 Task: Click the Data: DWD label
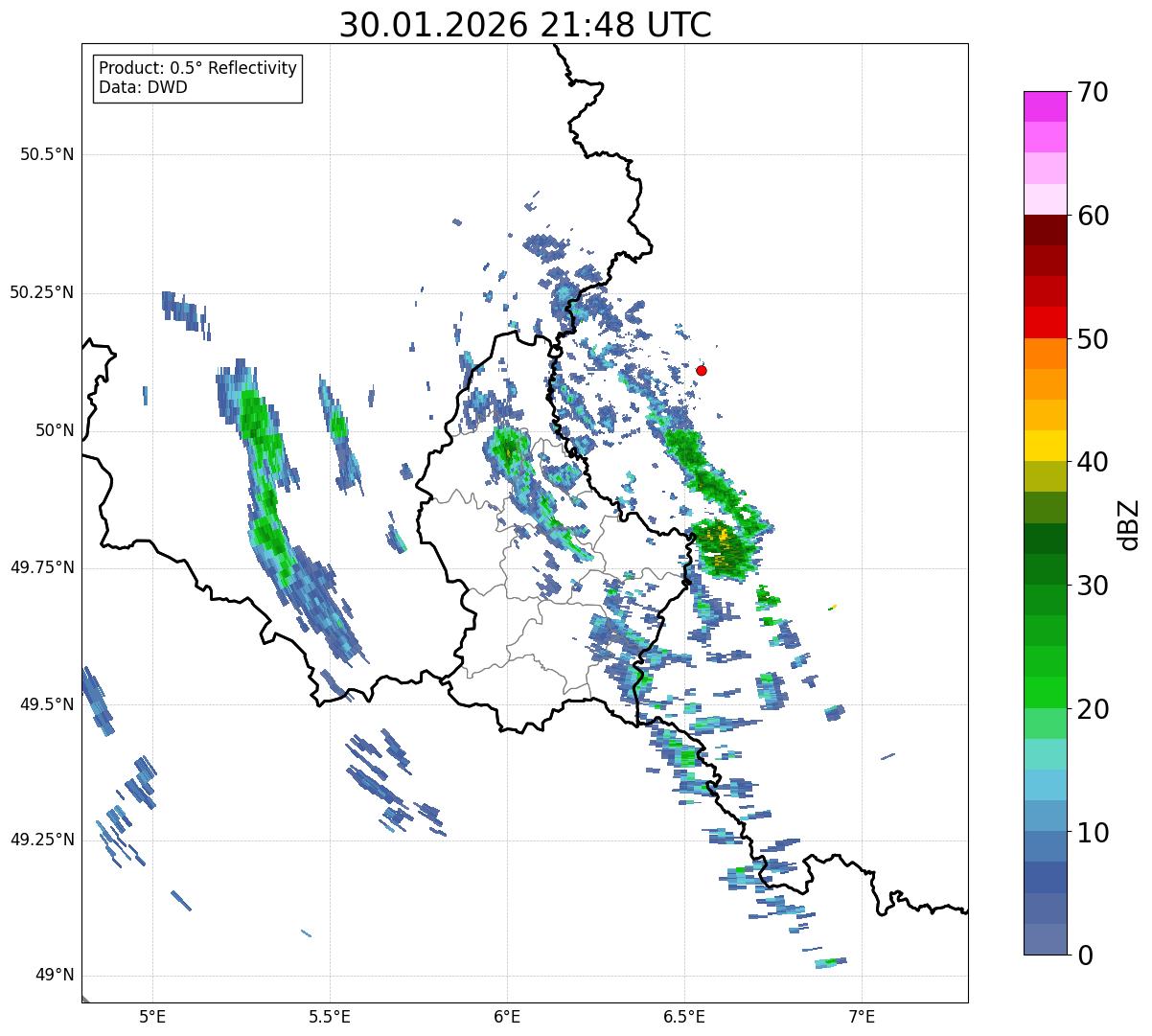143,88
